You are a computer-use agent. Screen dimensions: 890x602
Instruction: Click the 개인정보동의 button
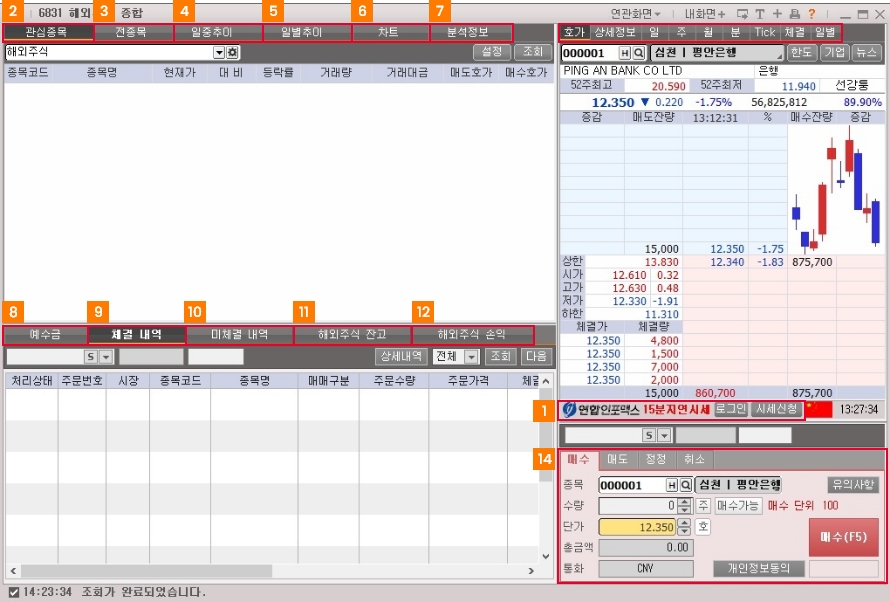[758, 568]
